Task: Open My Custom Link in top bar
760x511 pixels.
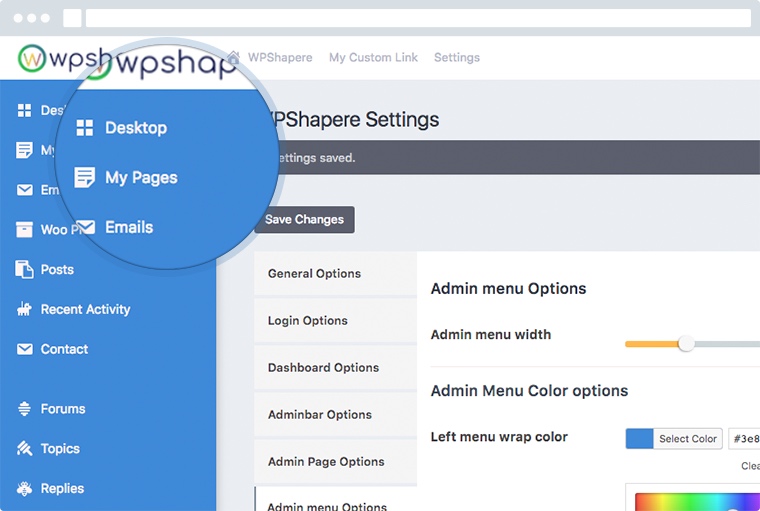Action: click(373, 58)
